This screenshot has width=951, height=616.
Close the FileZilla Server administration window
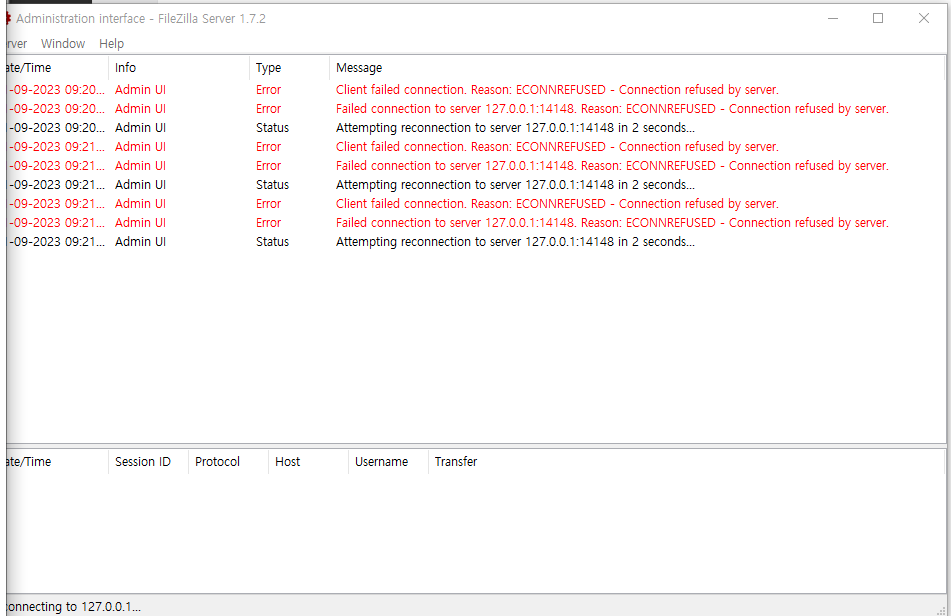(923, 18)
